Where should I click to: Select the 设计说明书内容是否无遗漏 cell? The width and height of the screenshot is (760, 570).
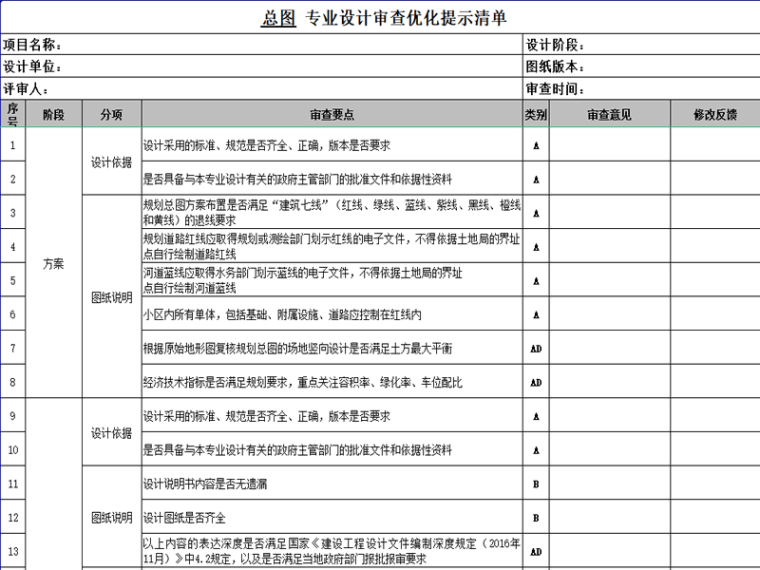[331, 484]
